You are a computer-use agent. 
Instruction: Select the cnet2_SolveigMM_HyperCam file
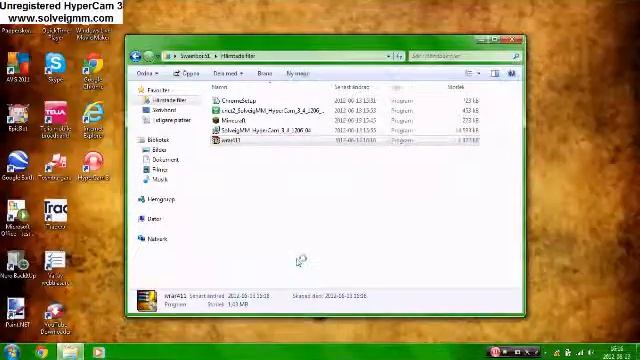coord(273,111)
